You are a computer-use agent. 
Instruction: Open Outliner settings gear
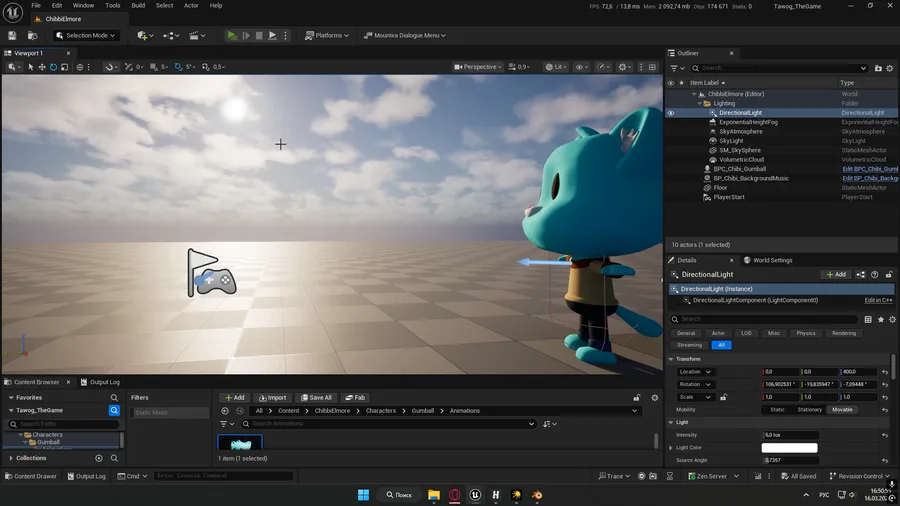coord(890,68)
